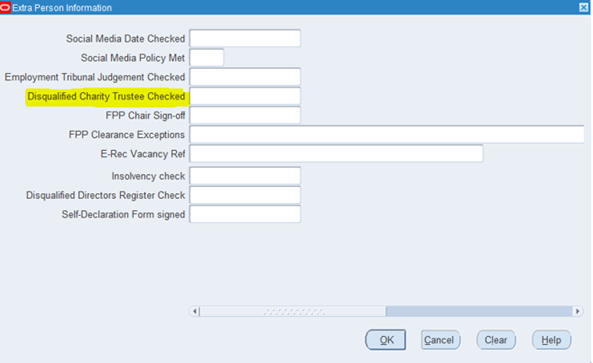Close the Extra Person Information window
The width and height of the screenshot is (593, 363).
coord(584,8)
